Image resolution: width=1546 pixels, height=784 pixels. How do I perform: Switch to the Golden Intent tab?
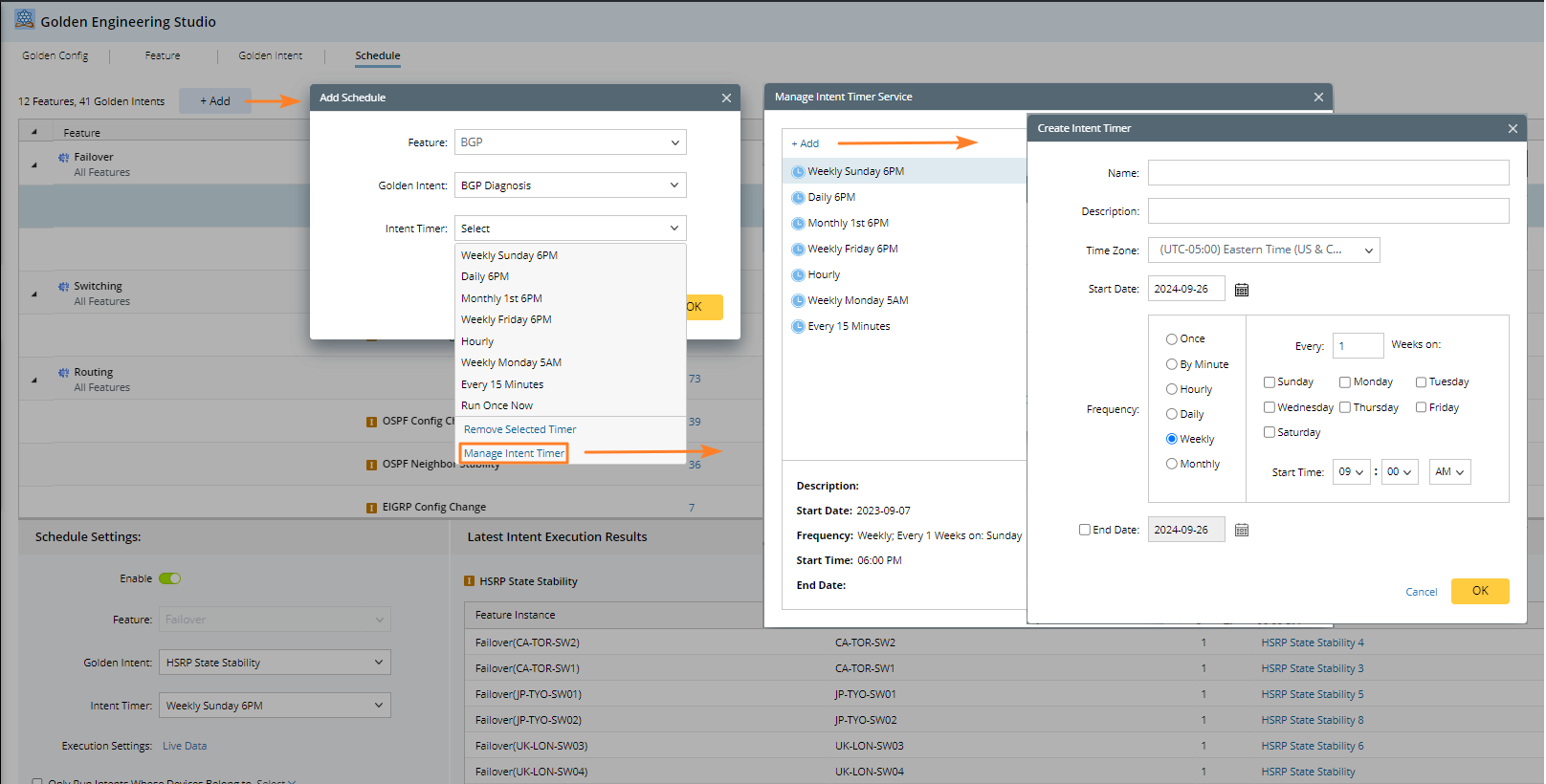[270, 56]
